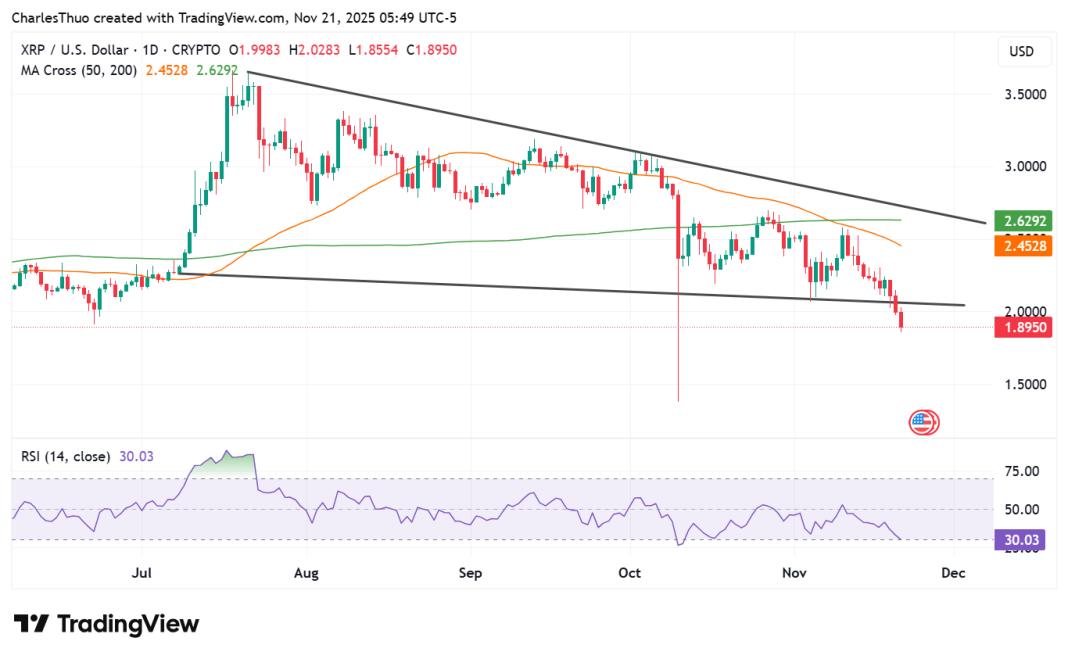Click the legend's green 2.6292 MA value
1068x659 pixels.
click(x=217, y=70)
